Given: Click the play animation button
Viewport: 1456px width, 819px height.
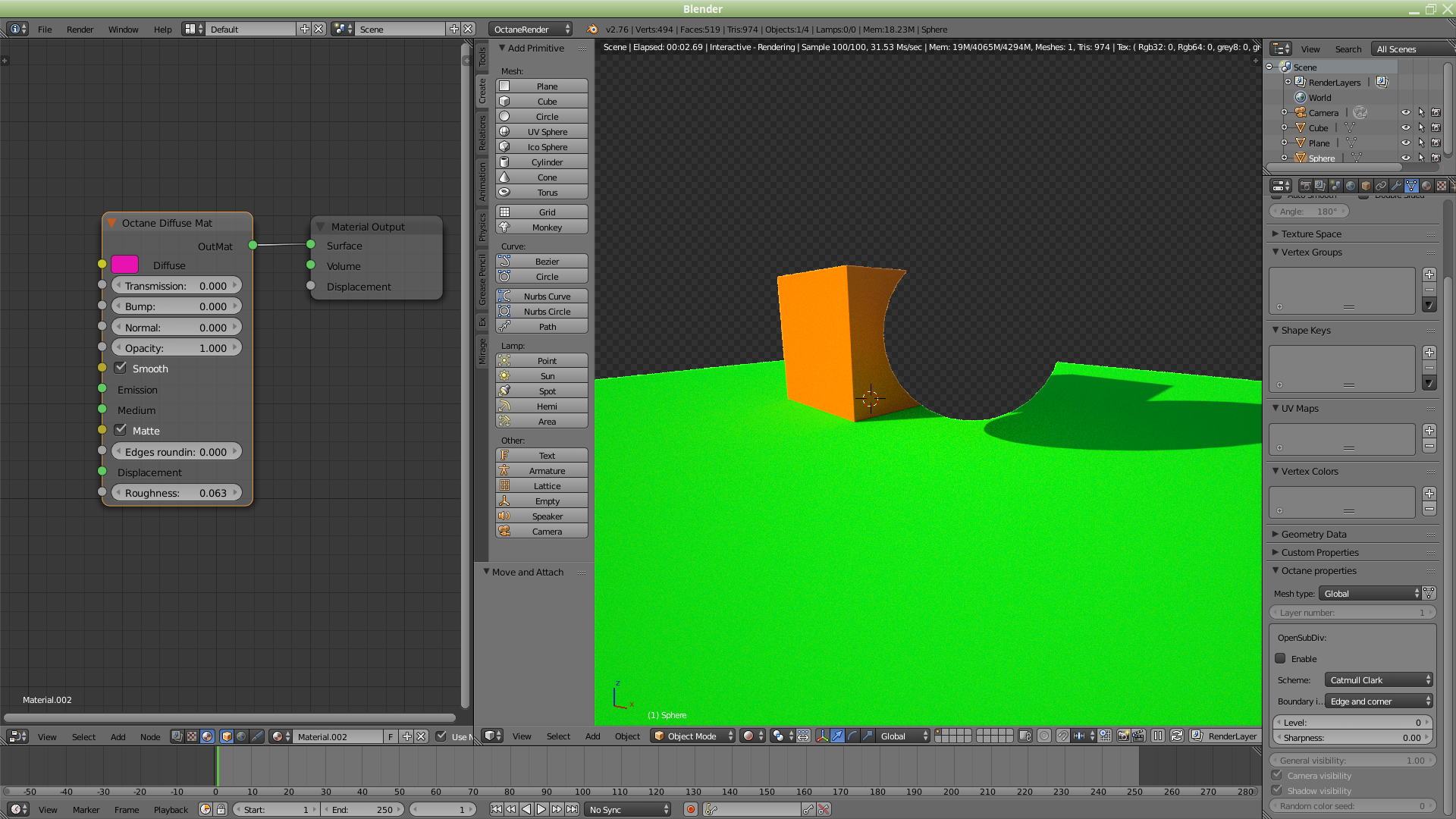Looking at the screenshot, I should 541,810.
